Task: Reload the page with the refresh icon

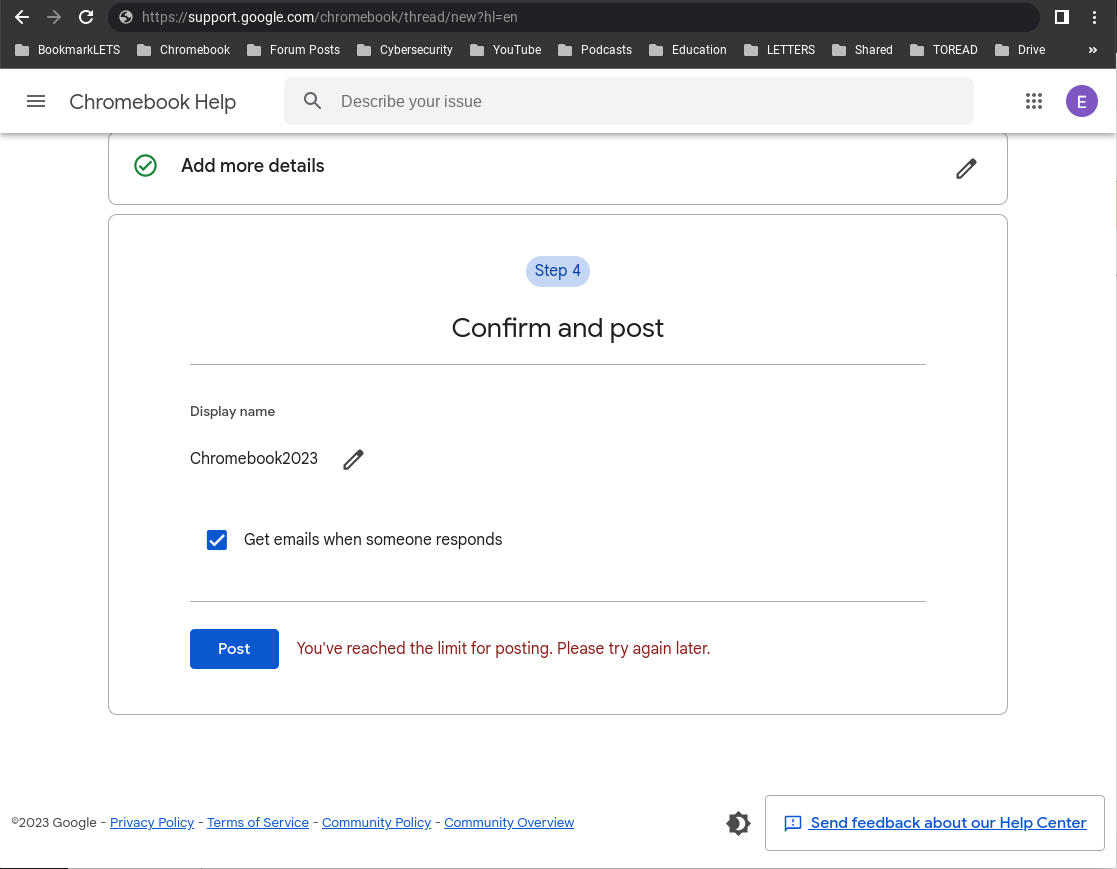Action: [86, 17]
